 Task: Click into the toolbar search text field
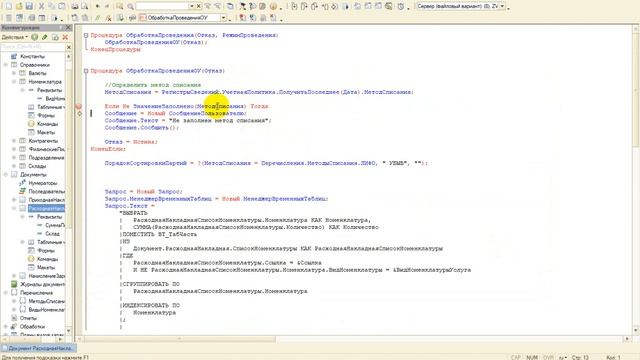[x=162, y=7]
